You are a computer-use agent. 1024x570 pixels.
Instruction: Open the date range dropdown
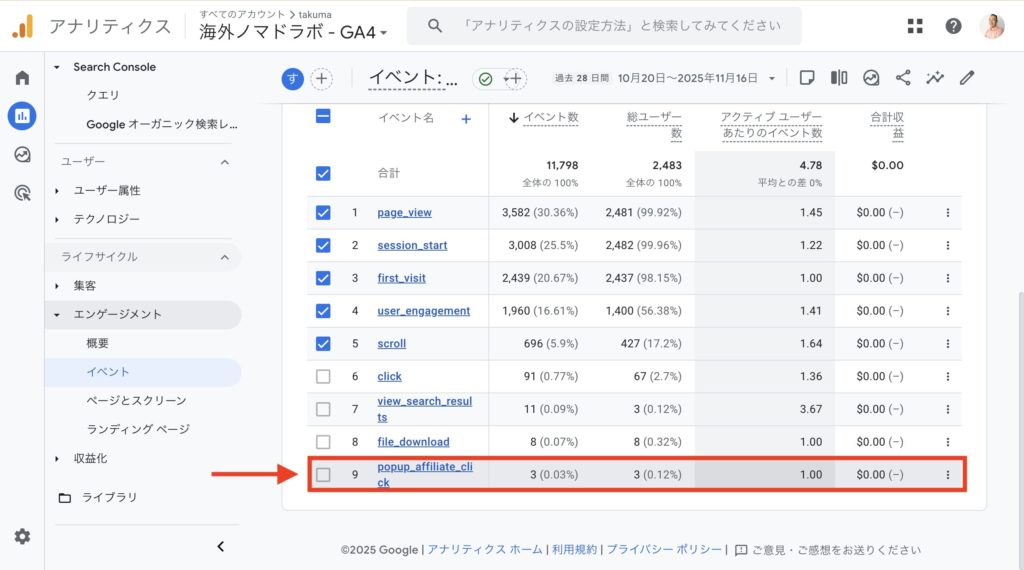(772, 78)
